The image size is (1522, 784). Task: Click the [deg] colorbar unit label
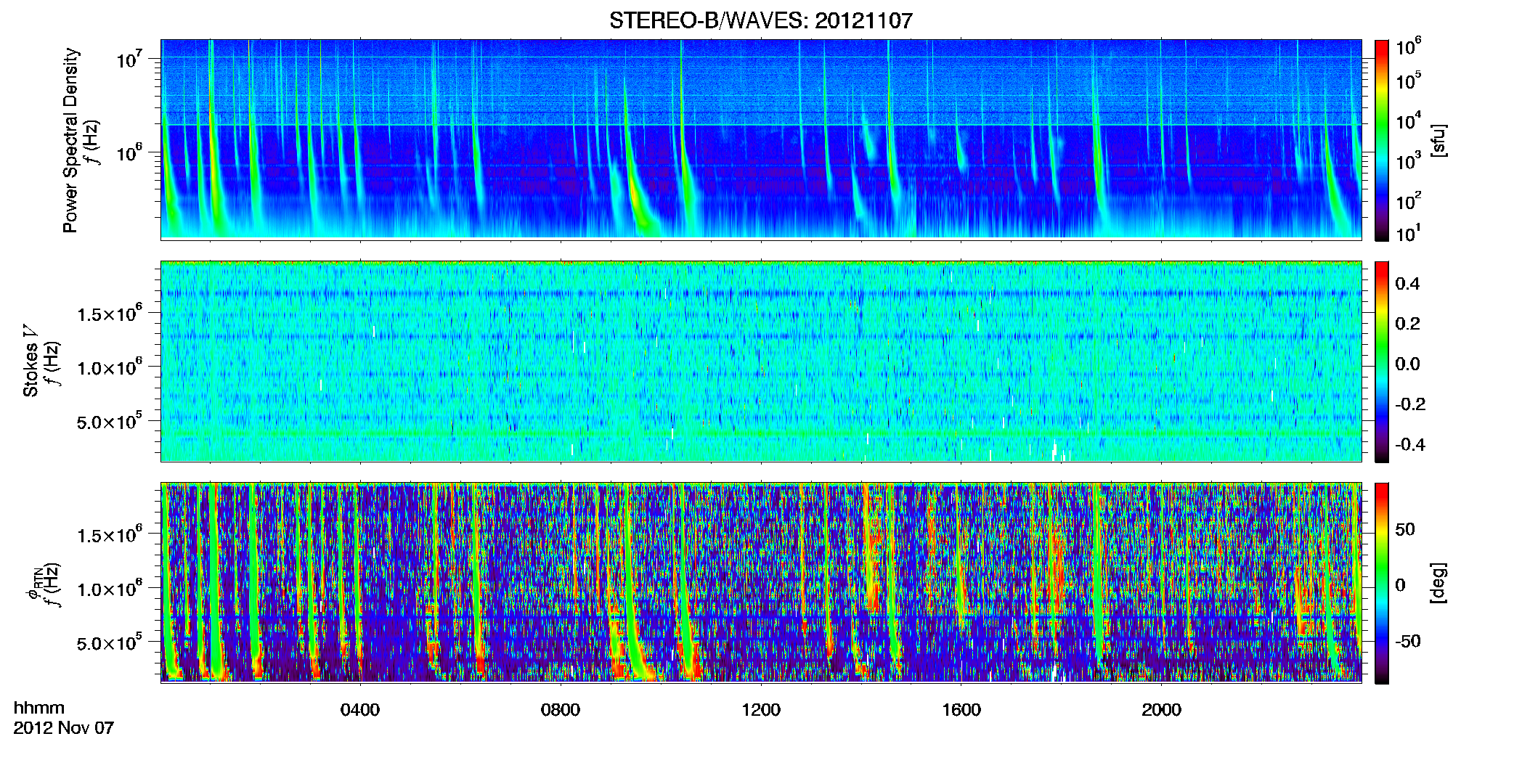pos(1438,583)
